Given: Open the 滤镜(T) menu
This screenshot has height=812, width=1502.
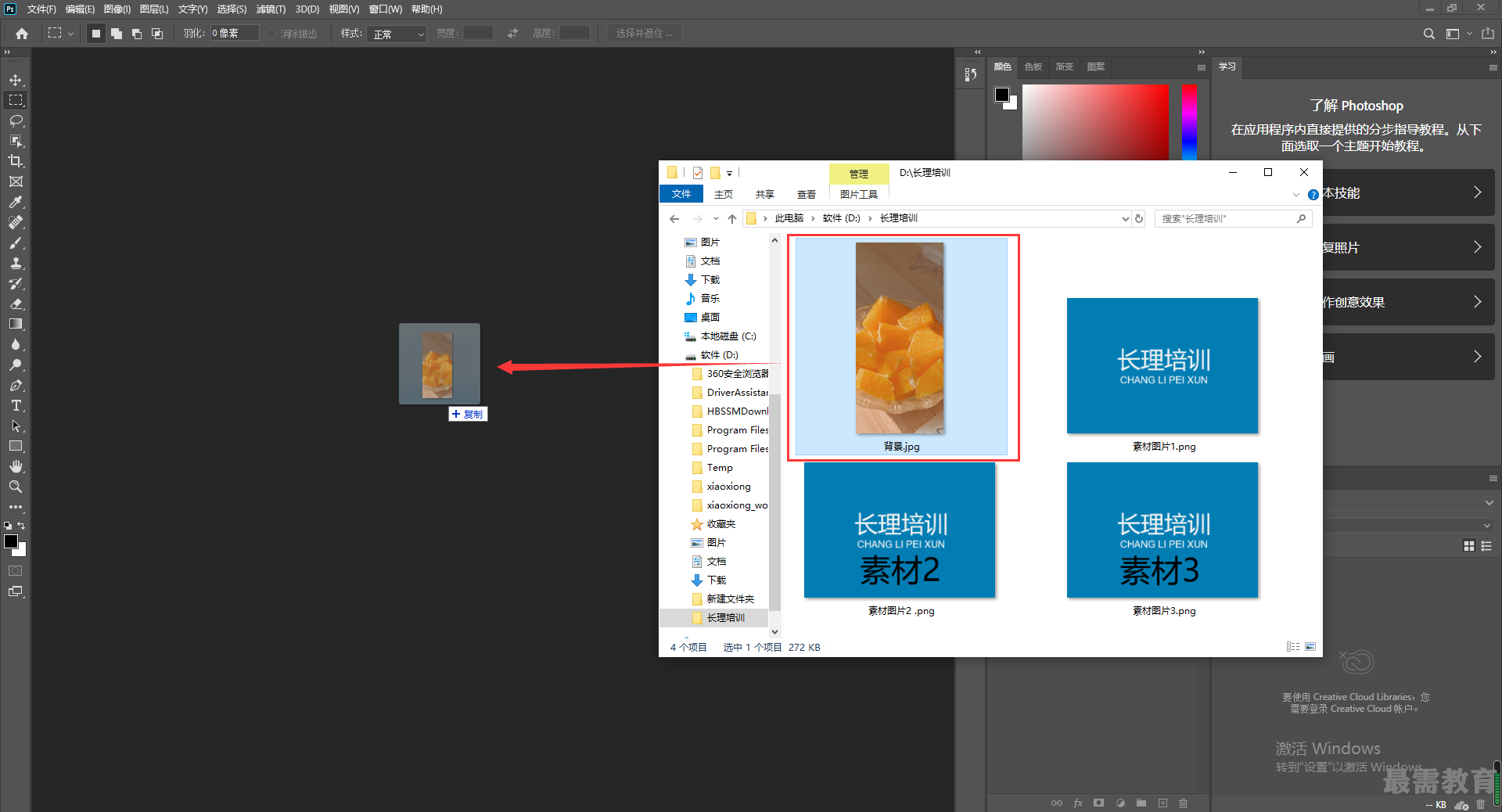Looking at the screenshot, I should [271, 9].
